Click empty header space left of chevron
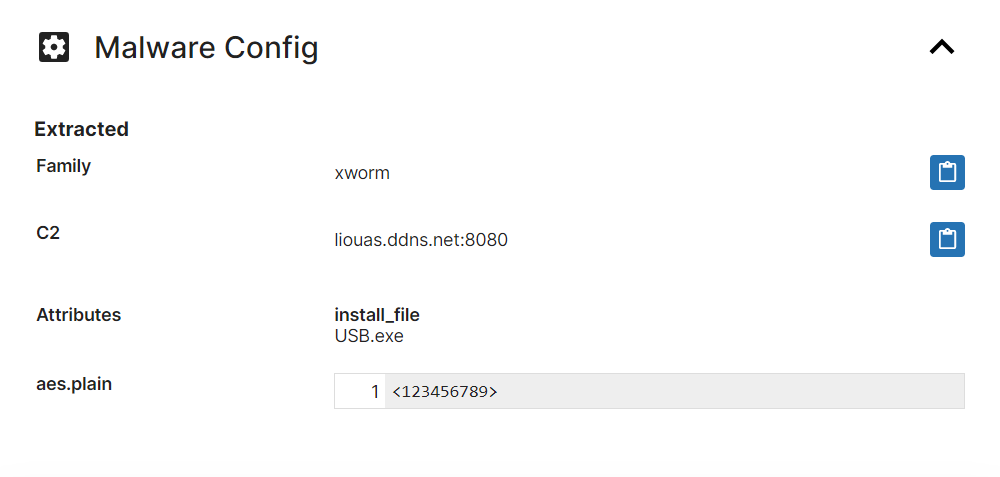Viewport: 1000px width, 477px height. (622, 48)
